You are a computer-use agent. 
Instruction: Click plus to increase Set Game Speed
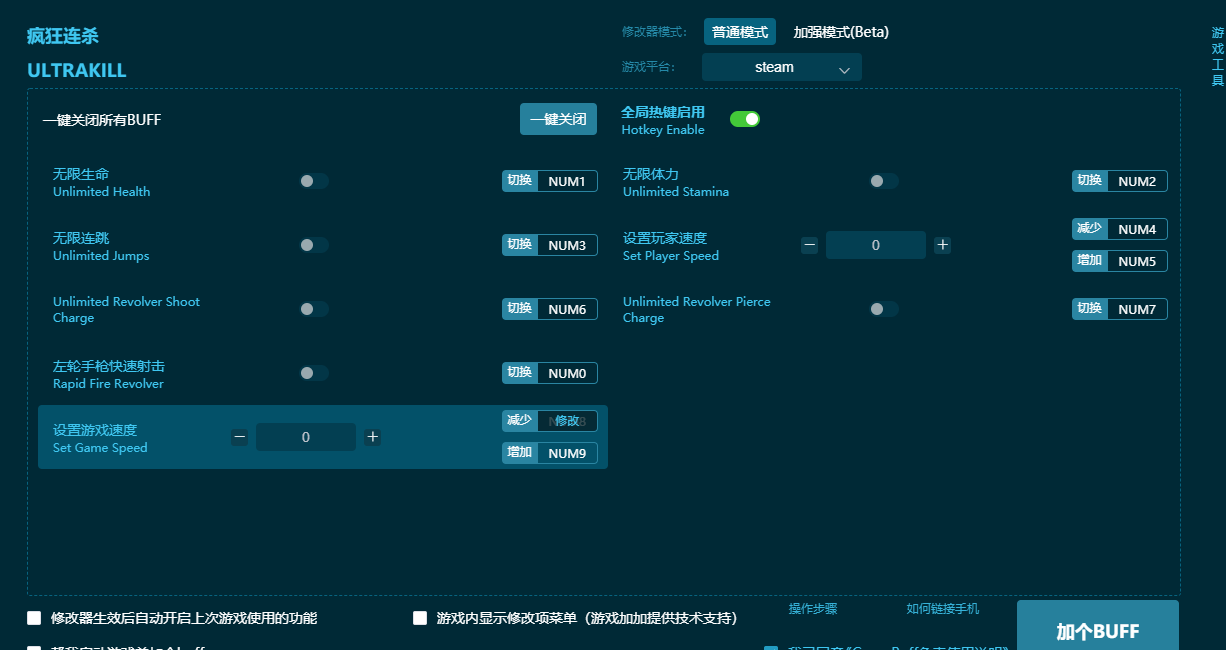pyautogui.click(x=372, y=437)
